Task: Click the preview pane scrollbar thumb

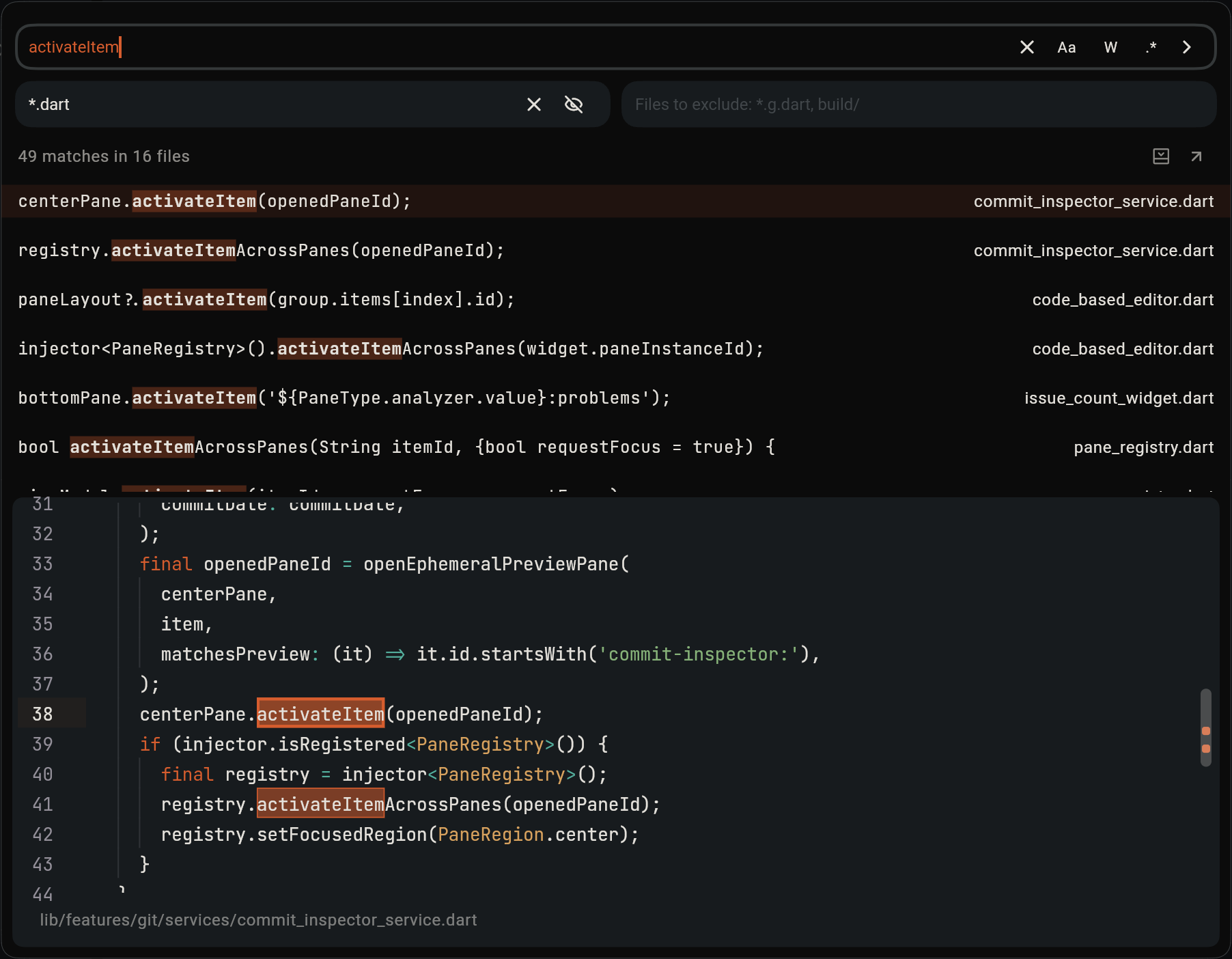Action: point(1206,727)
